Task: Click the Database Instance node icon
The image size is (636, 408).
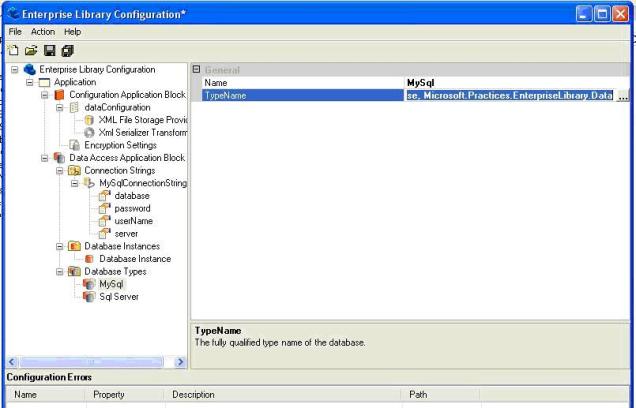Action: coord(89,259)
